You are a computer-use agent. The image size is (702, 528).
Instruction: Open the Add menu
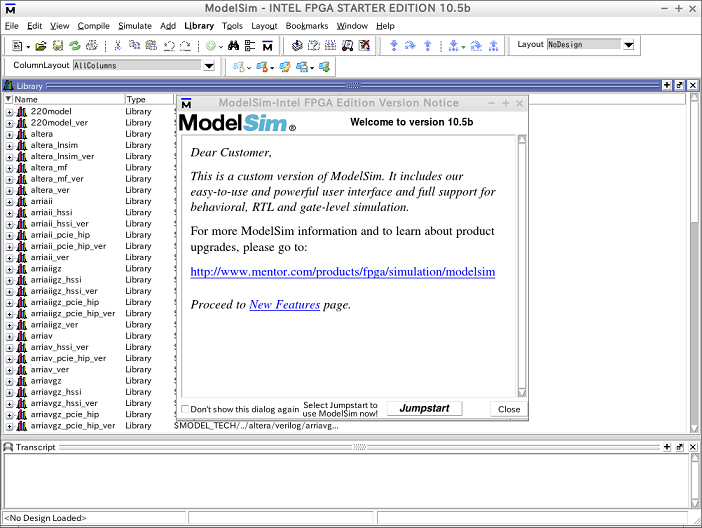pos(168,26)
